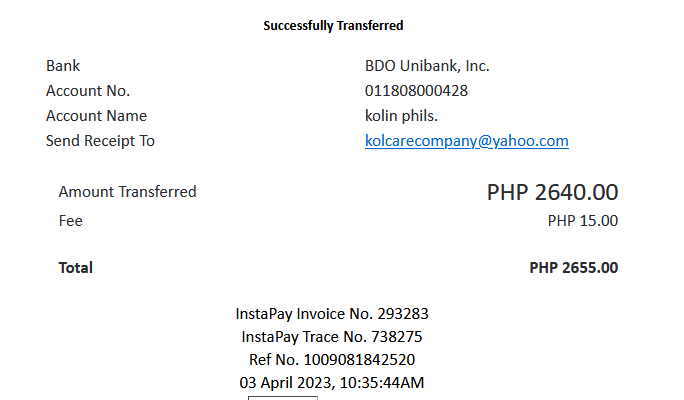The width and height of the screenshot is (684, 400).
Task: Click the Account Name field label
Action: click(x=96, y=116)
